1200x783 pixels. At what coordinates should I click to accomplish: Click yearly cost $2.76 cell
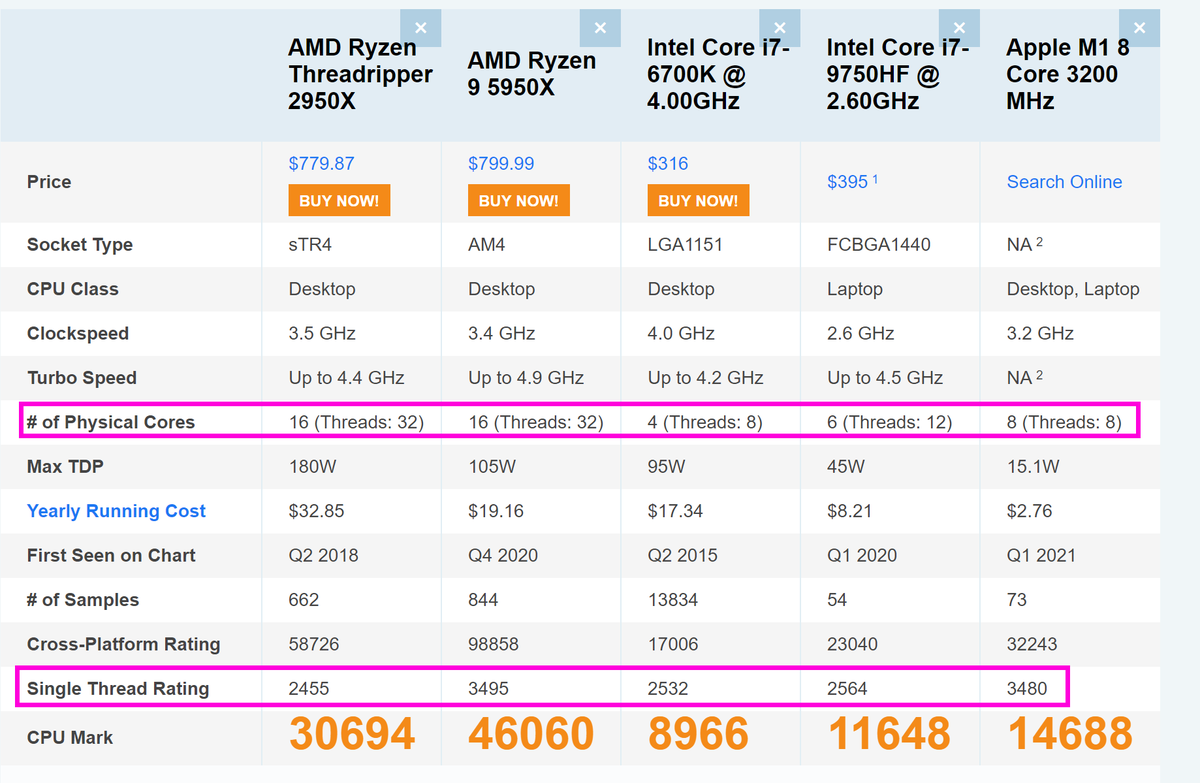pos(1030,511)
